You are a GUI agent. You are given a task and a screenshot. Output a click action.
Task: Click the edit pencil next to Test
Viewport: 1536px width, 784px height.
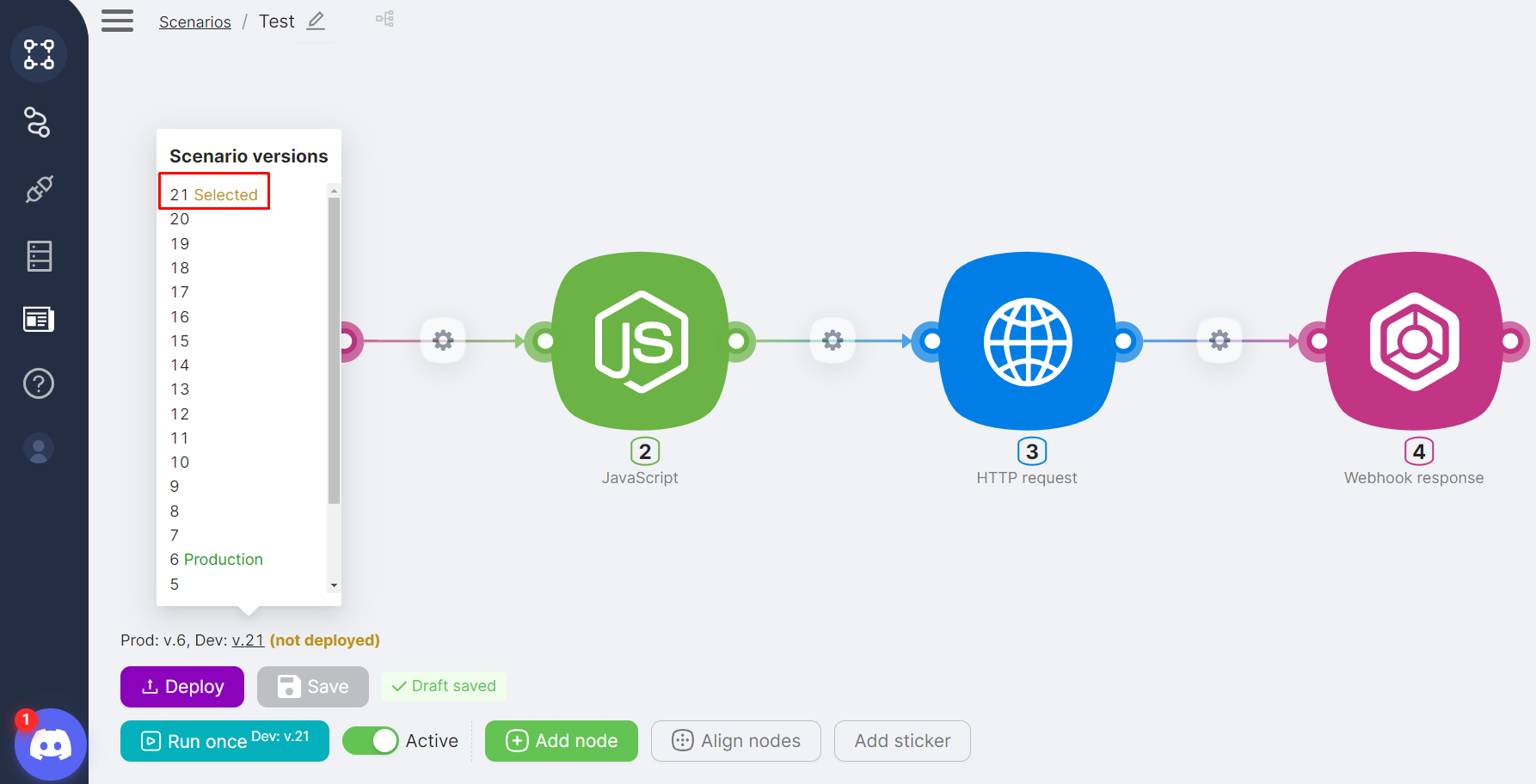pyautogui.click(x=316, y=21)
